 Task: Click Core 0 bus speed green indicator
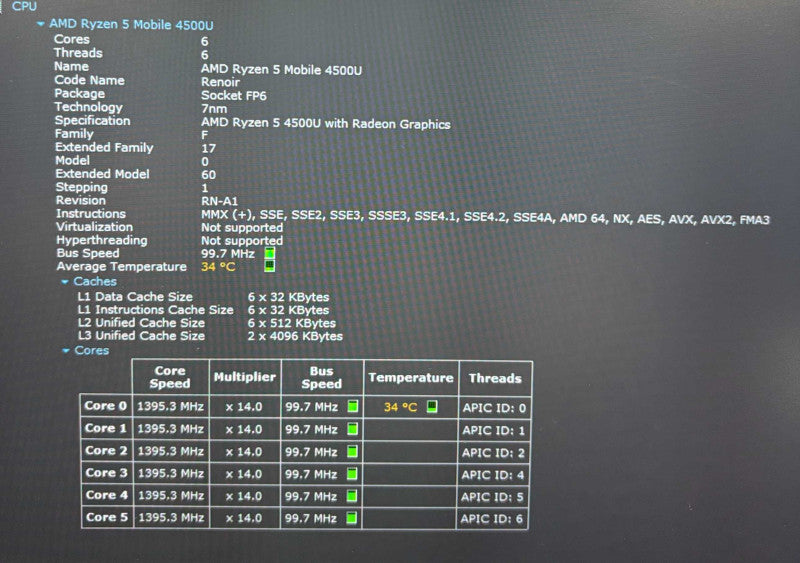point(353,406)
